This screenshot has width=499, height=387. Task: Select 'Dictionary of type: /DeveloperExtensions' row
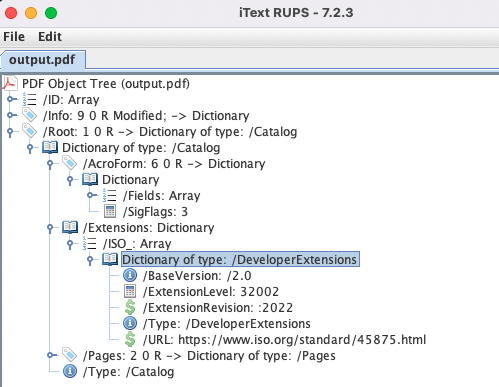click(240, 259)
